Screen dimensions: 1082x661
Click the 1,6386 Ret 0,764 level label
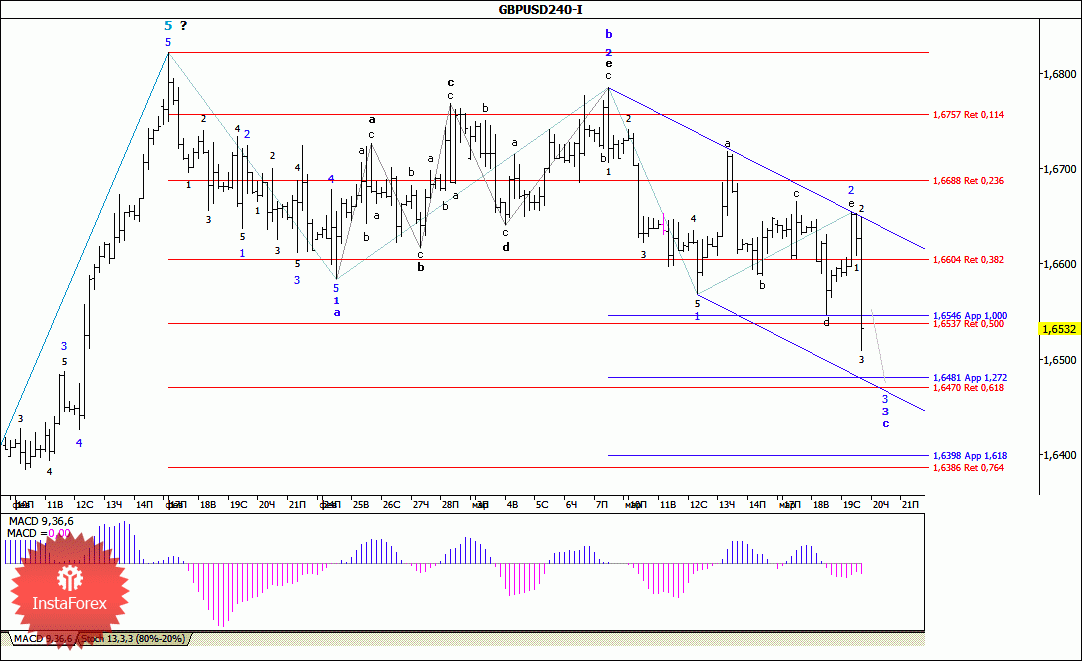(968, 468)
